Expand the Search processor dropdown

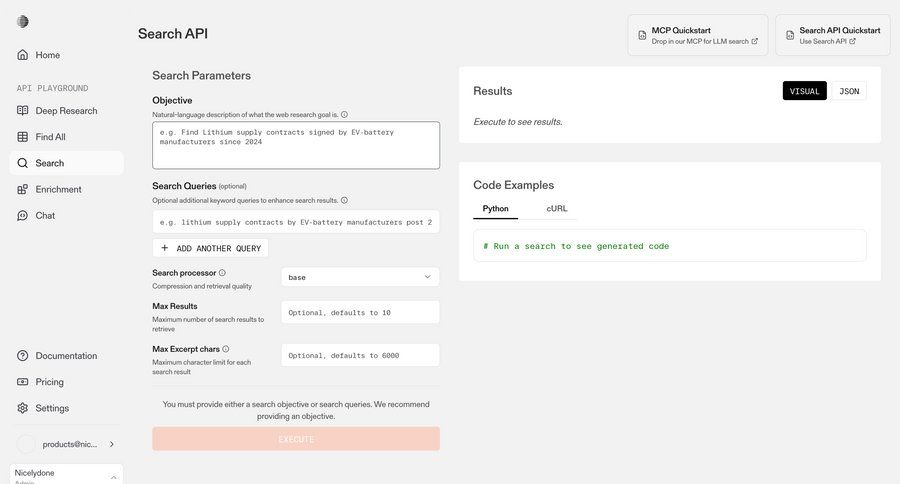(x=360, y=277)
